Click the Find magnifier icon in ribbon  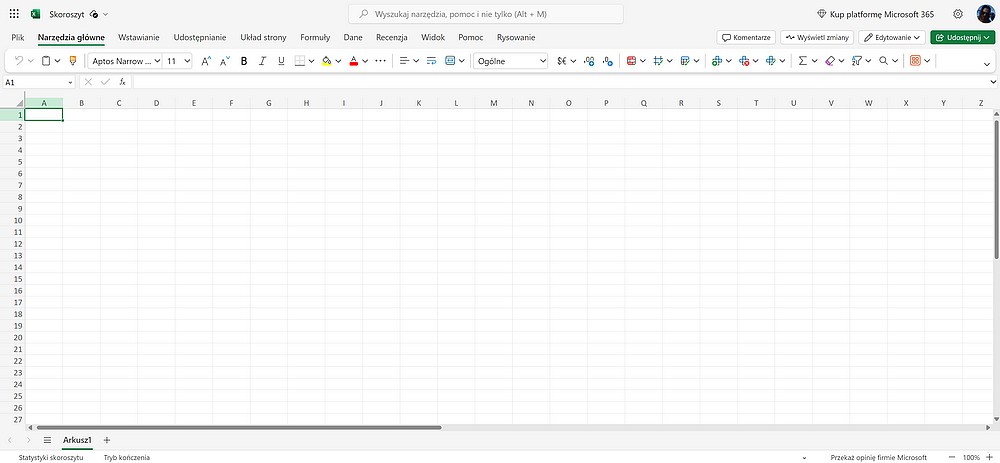[x=883, y=61]
